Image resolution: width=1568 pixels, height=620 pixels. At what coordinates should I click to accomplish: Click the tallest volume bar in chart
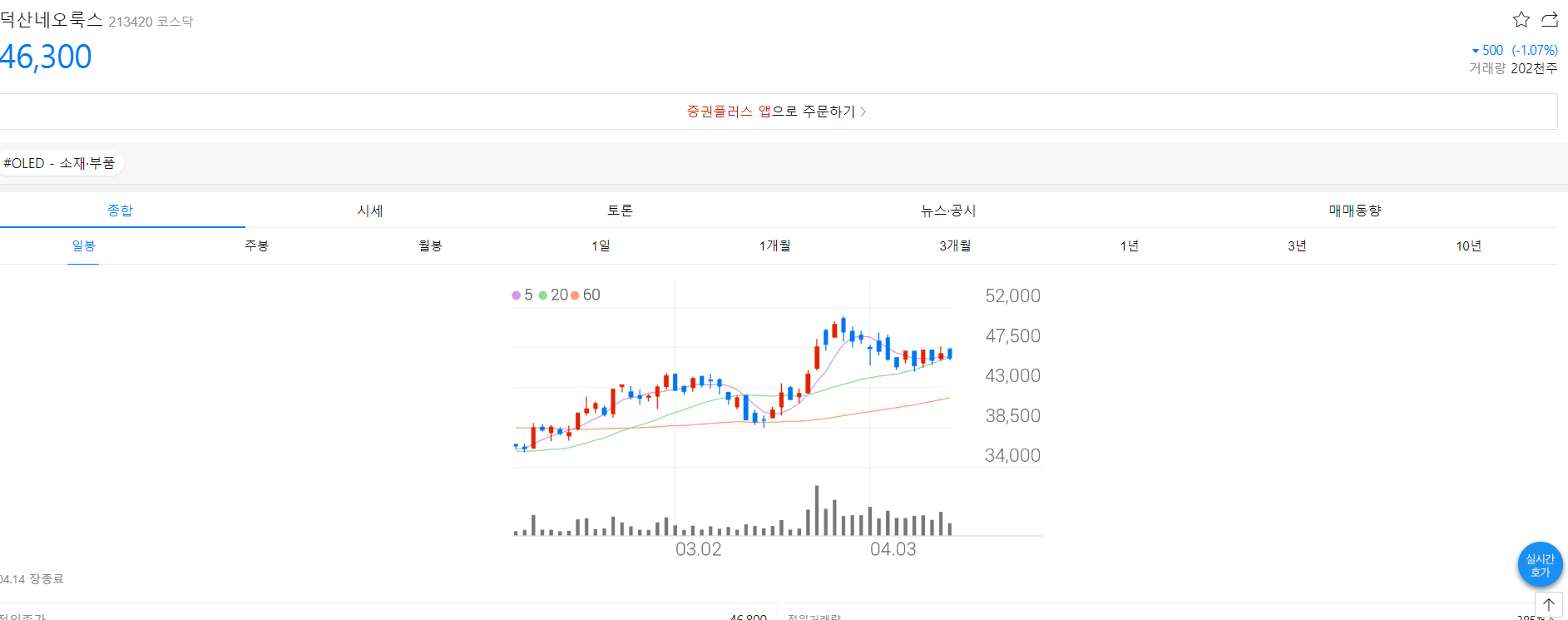pyautogui.click(x=817, y=510)
